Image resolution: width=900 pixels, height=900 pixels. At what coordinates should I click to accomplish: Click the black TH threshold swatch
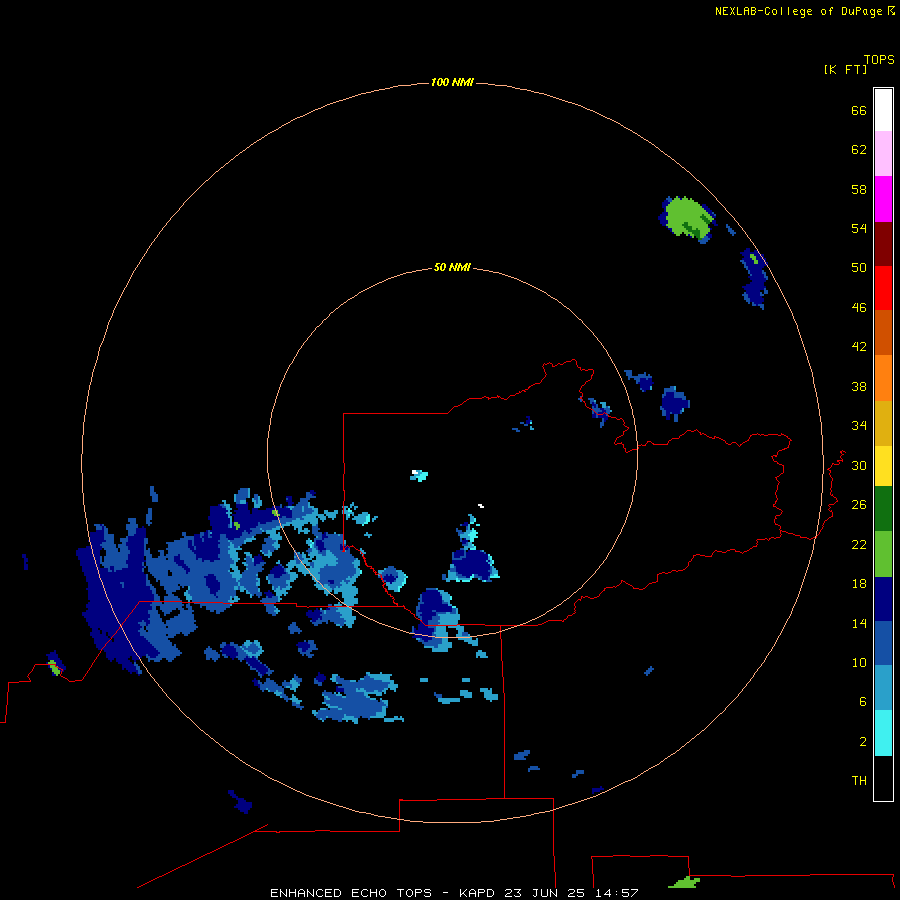click(x=883, y=778)
